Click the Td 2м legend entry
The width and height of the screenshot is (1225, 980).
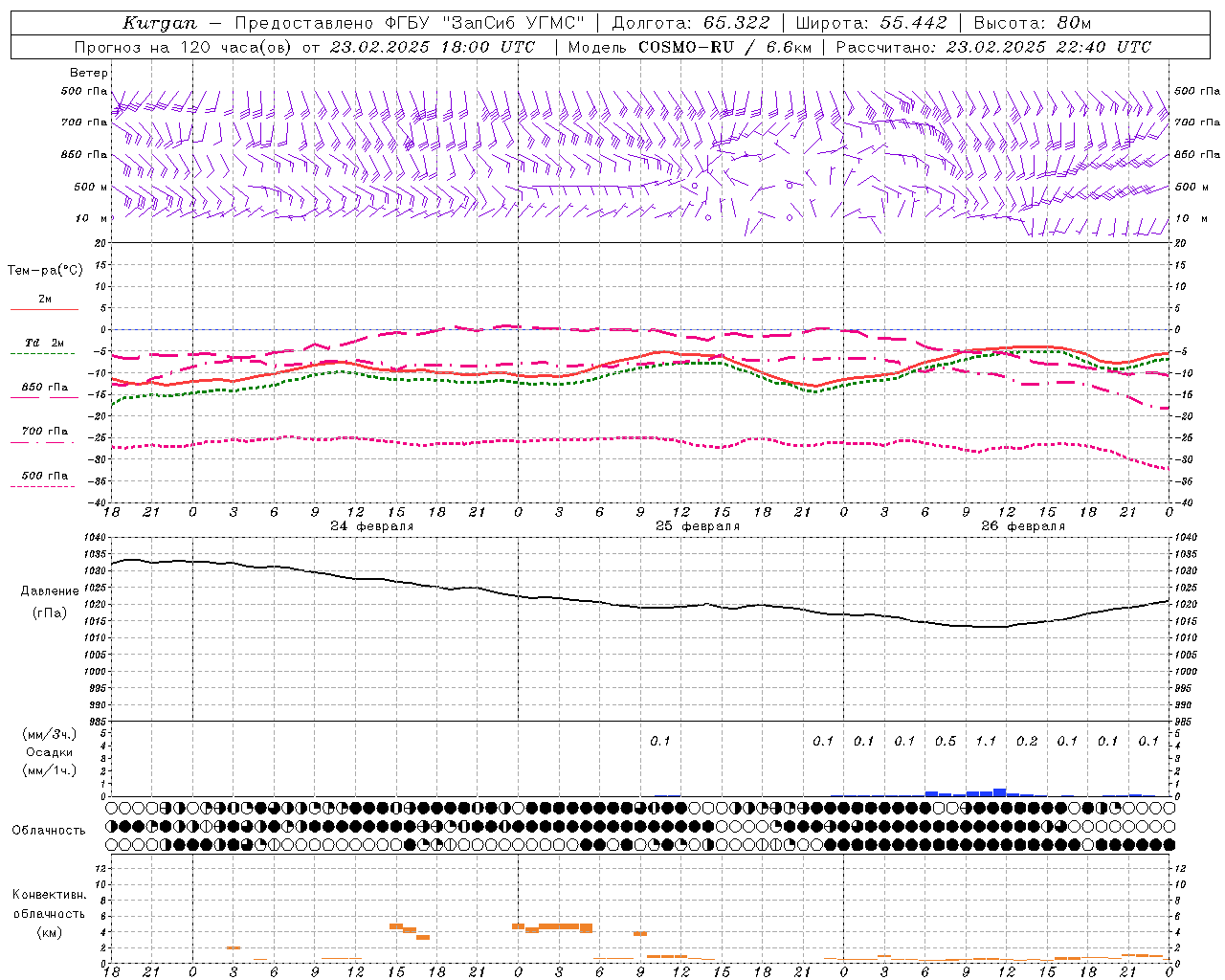(x=45, y=343)
